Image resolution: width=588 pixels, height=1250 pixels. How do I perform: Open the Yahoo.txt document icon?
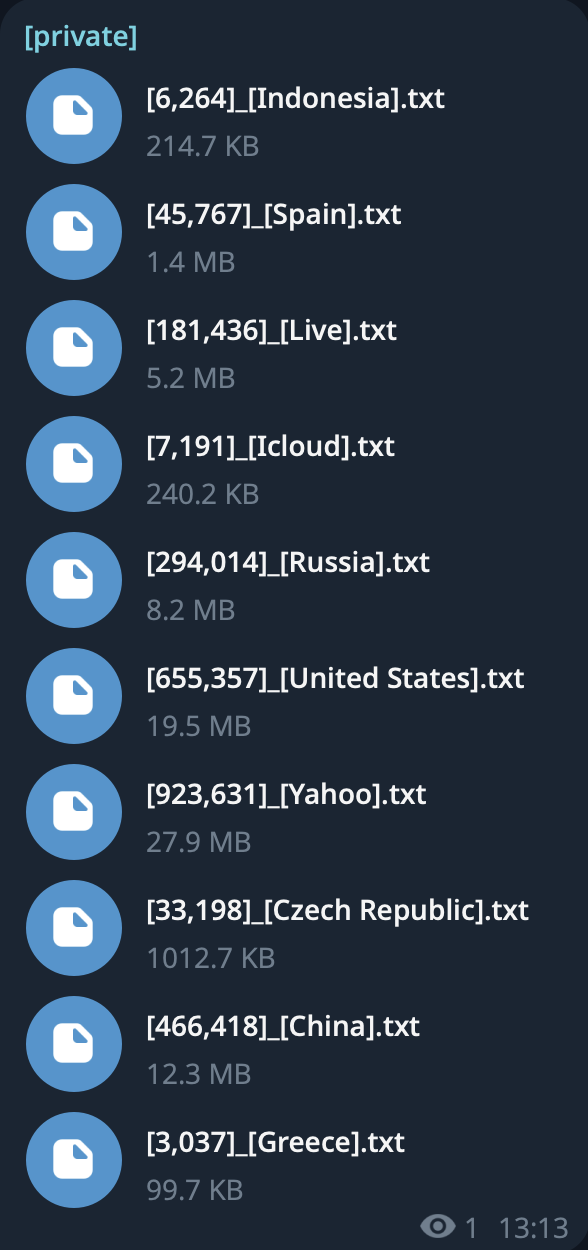[74, 812]
